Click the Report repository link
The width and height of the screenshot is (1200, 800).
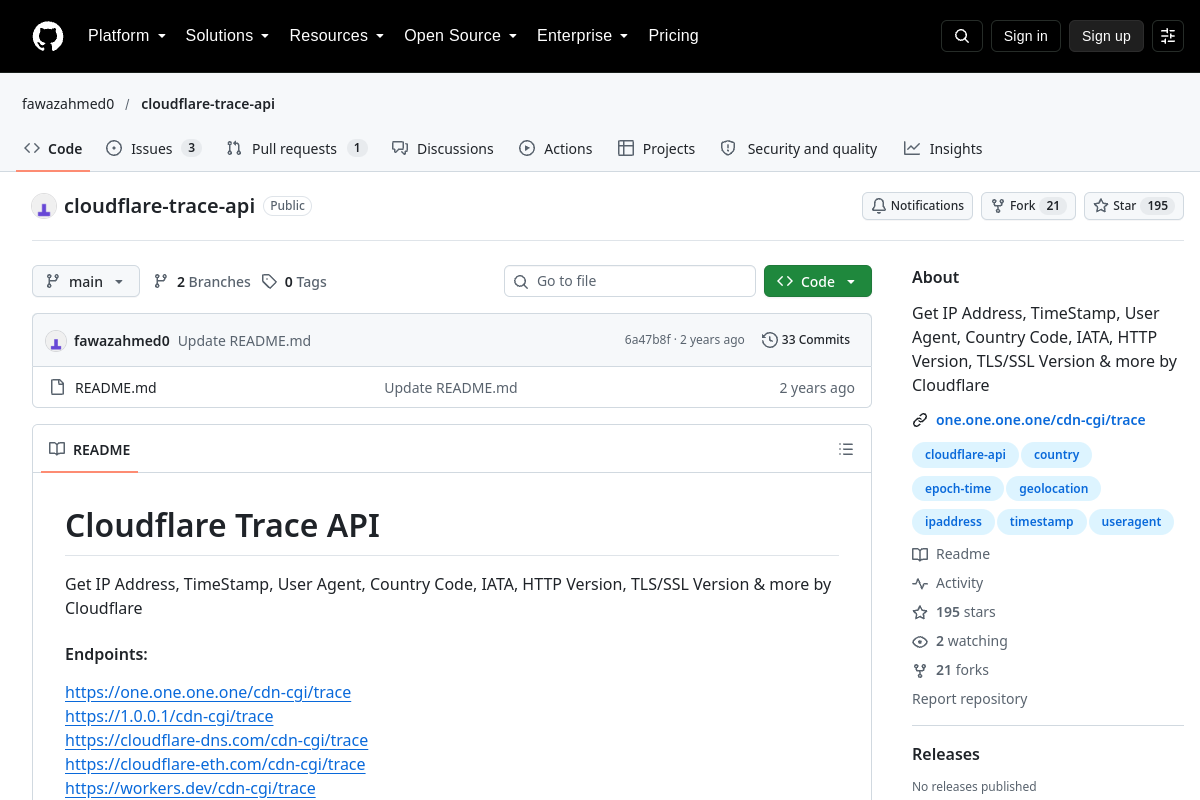[x=969, y=699]
